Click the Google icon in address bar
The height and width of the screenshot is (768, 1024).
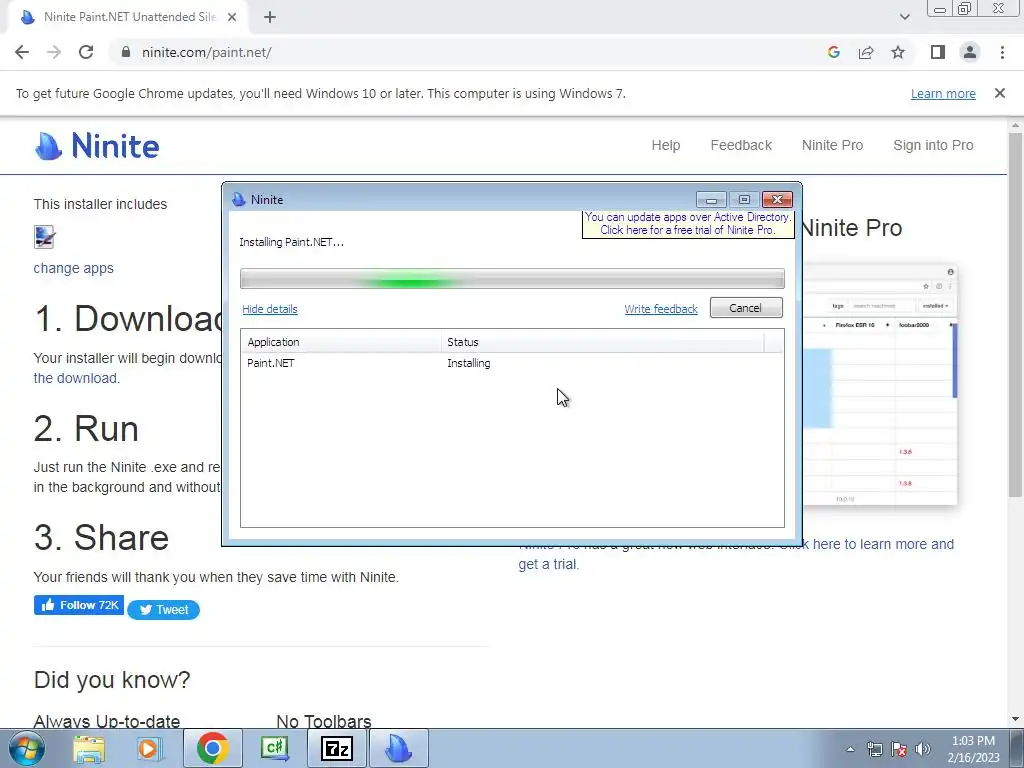tap(833, 52)
